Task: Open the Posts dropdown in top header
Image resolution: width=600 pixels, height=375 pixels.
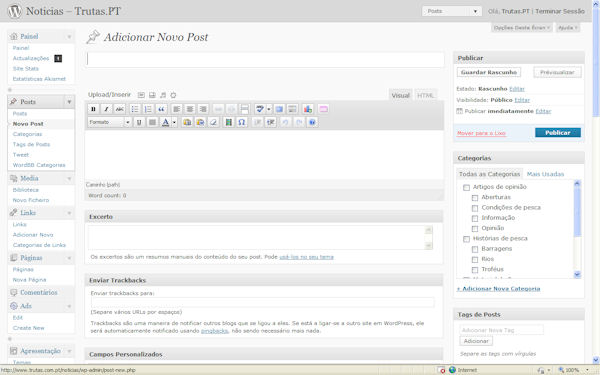Action: [452, 11]
